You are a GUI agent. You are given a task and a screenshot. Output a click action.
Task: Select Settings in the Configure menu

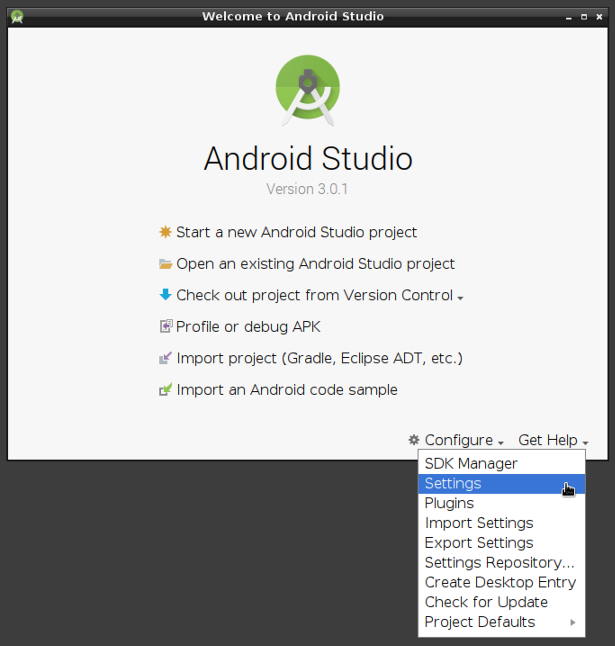(x=502, y=484)
